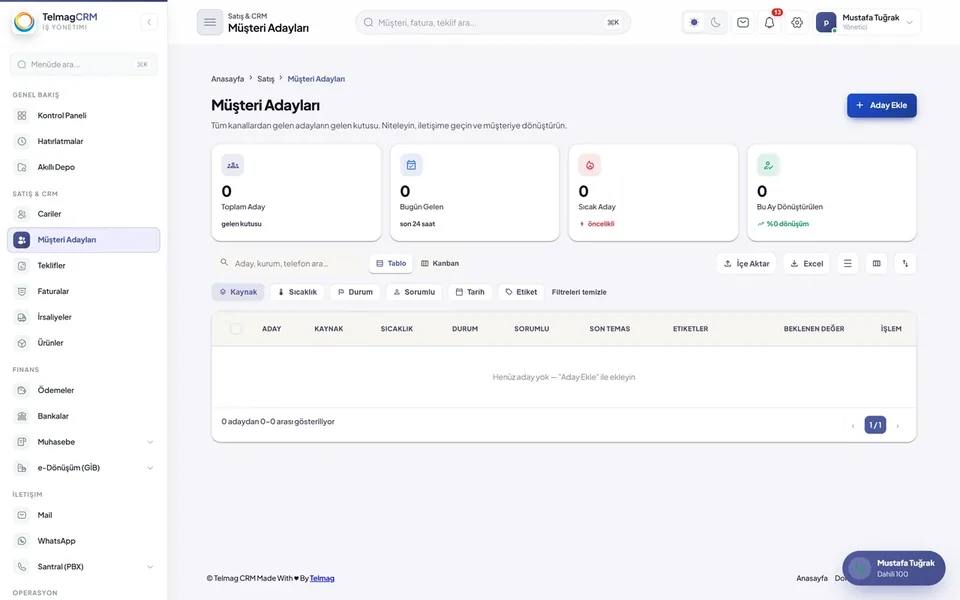The image size is (960, 600).
Task: Expand the Santral (PBX) menu
Action: coord(83,567)
